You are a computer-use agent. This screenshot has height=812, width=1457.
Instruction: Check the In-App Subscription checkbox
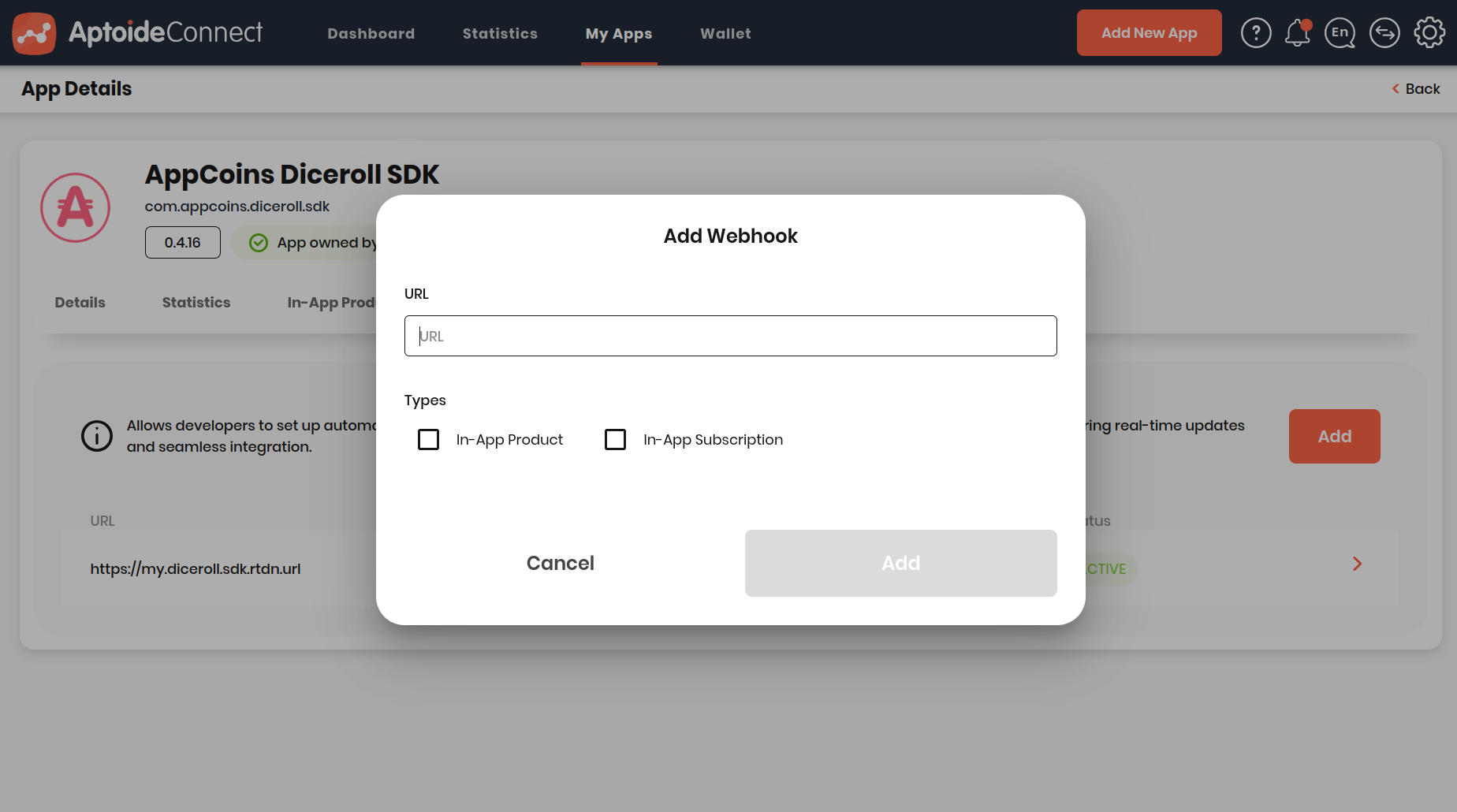point(615,439)
